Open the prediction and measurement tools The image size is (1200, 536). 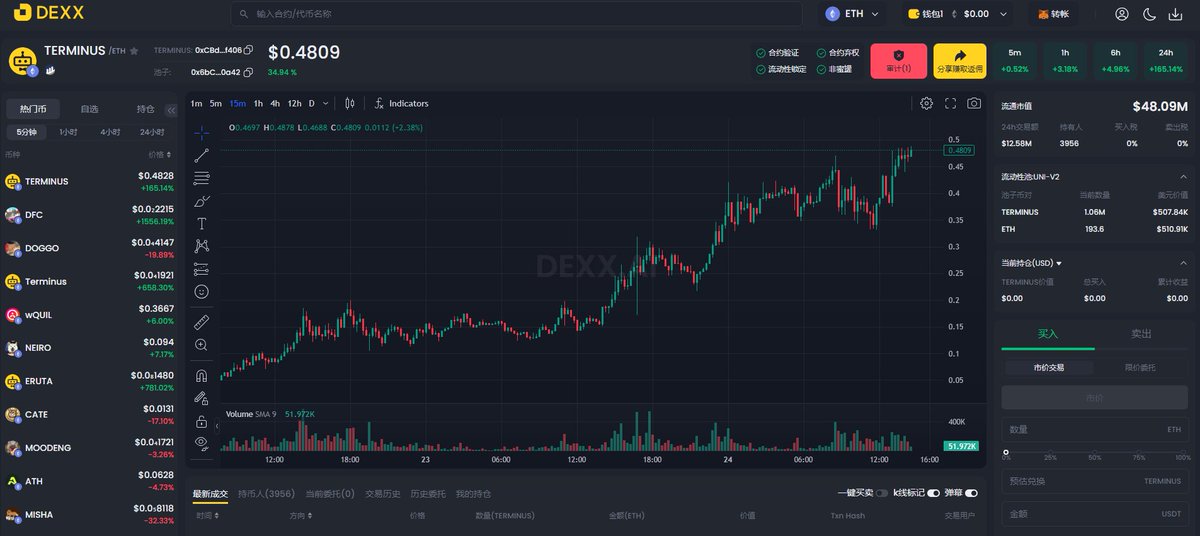coord(201,269)
